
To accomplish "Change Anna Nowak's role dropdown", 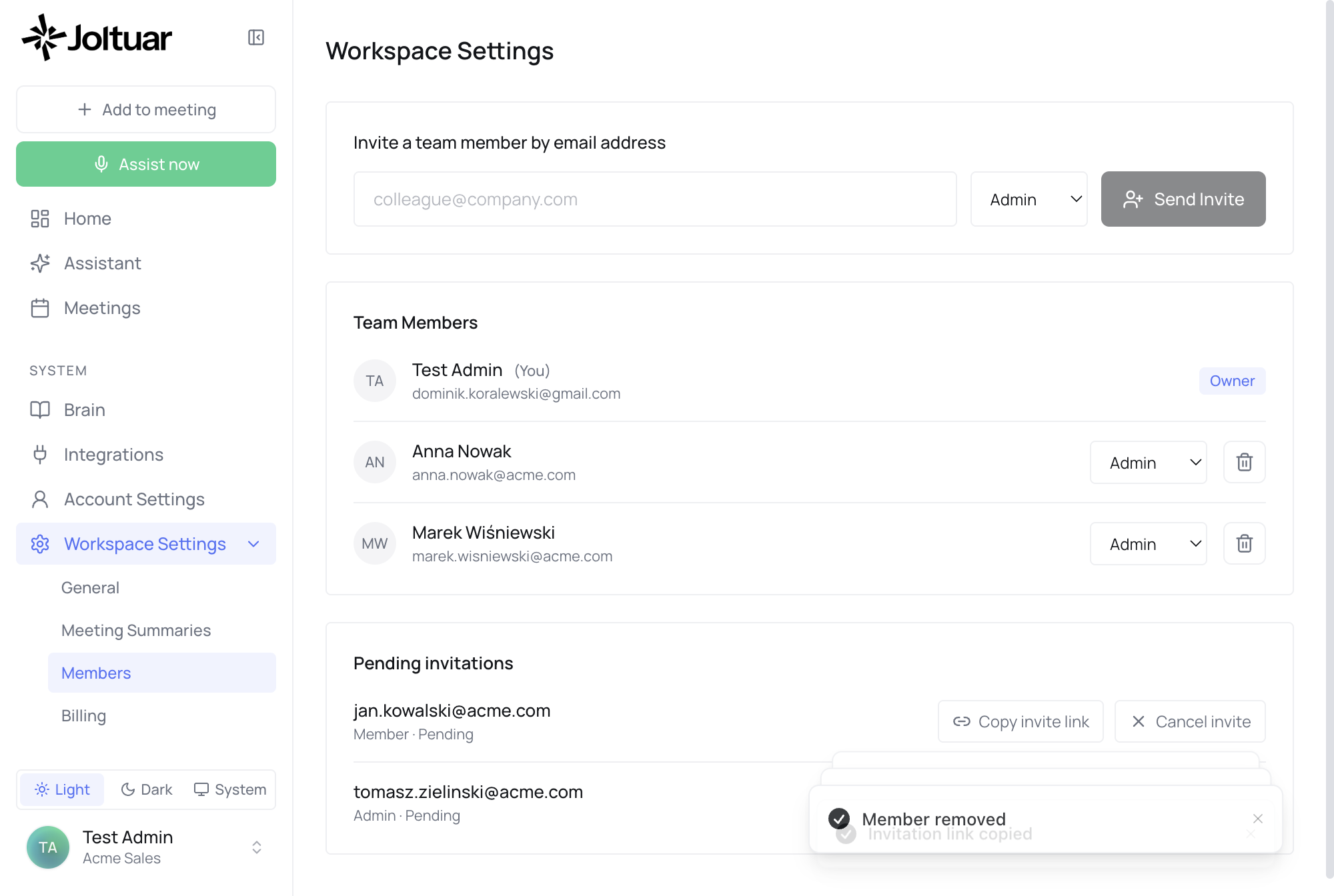I will [1149, 462].
